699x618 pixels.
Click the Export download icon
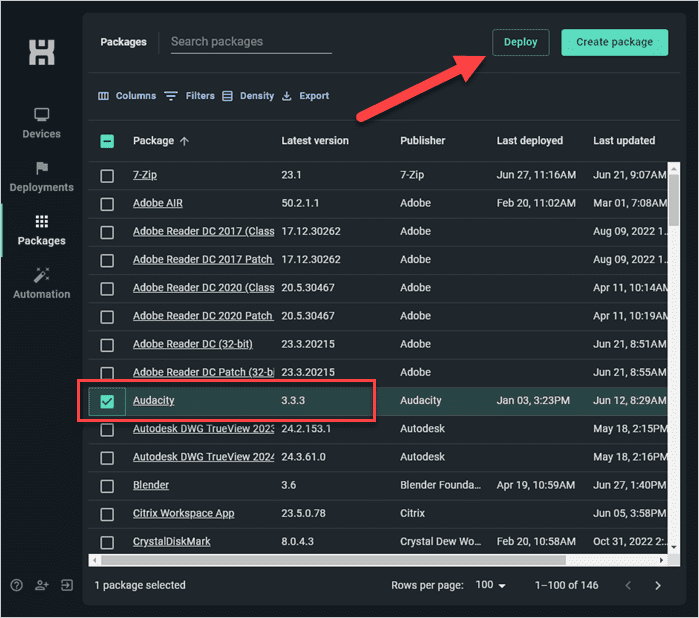[x=287, y=96]
